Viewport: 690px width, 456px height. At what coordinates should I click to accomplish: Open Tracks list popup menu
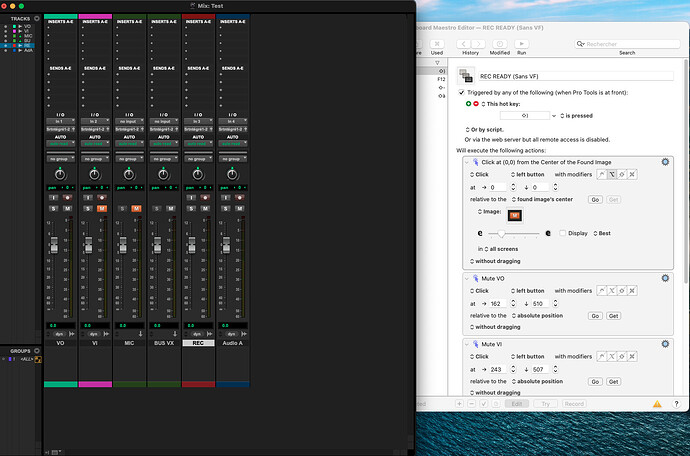(37, 18)
